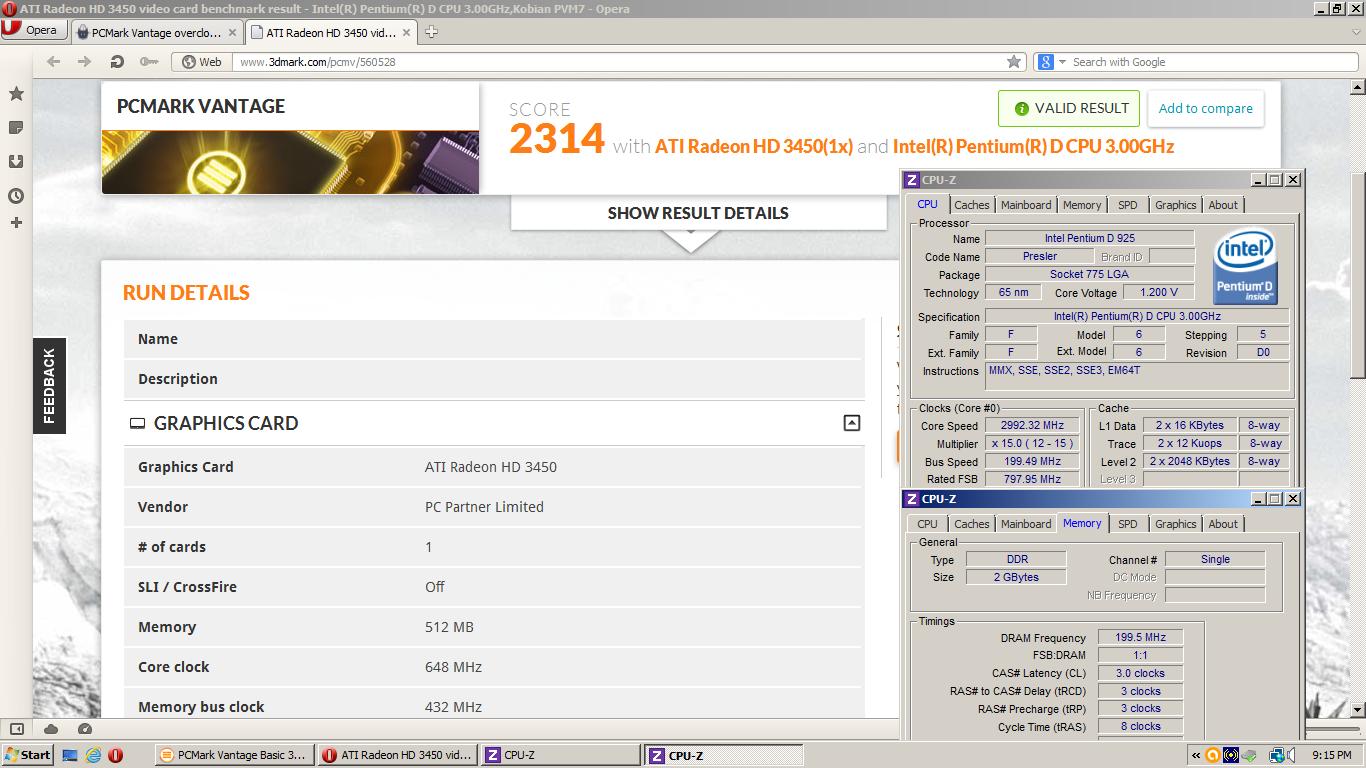Viewport: 1366px width, 768px height.
Task: Switch to PCMark Vantage Basic taskbar button
Action: click(235, 755)
